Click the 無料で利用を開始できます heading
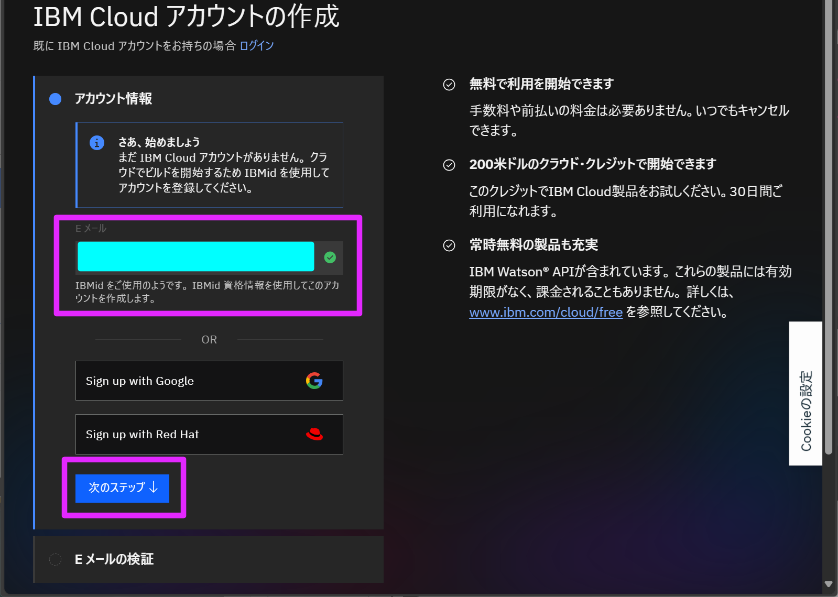Image resolution: width=838 pixels, height=597 pixels. (x=541, y=84)
